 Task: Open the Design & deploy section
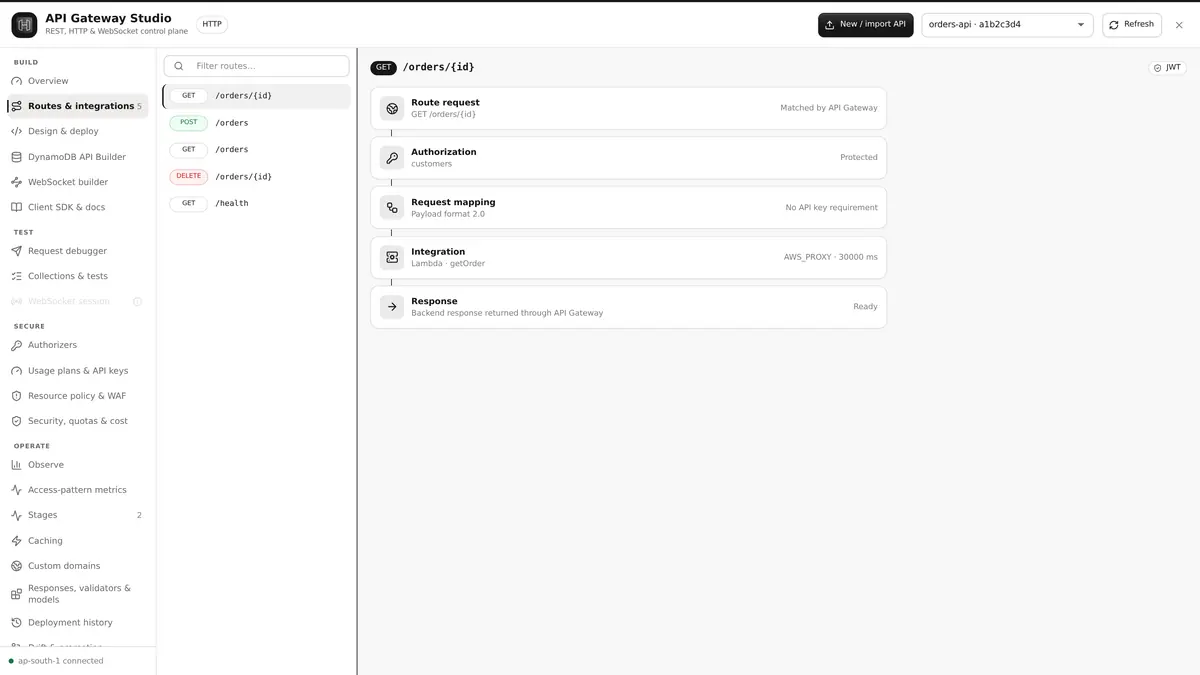click(78, 131)
